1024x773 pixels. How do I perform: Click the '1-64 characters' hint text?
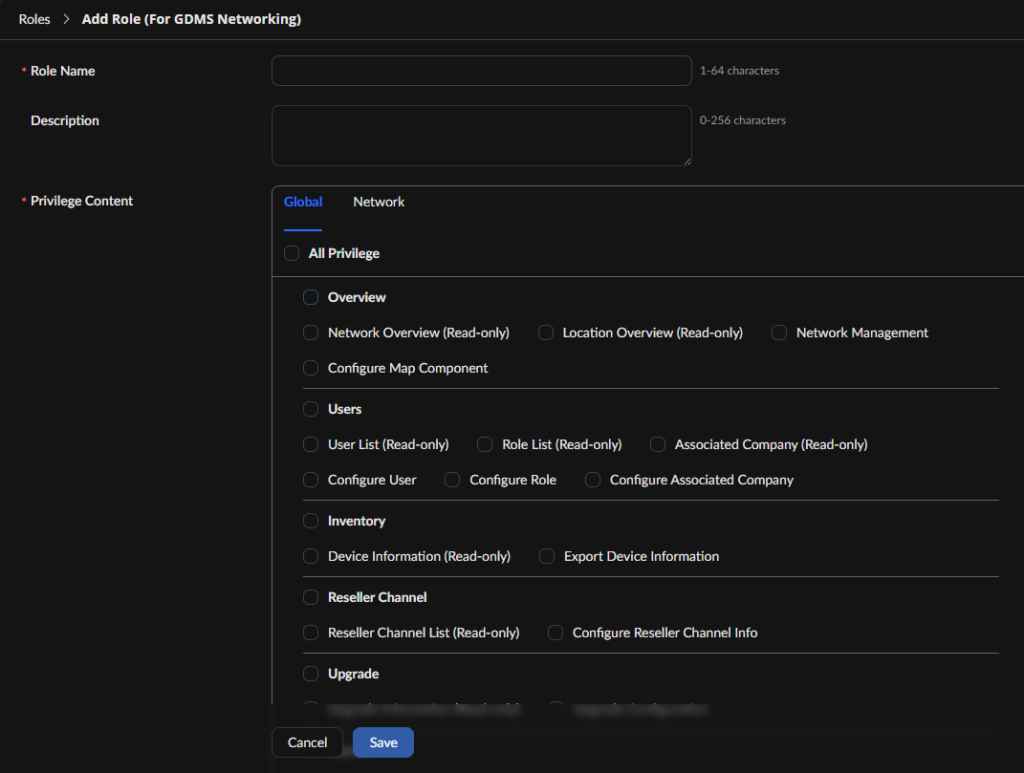pyautogui.click(x=739, y=71)
